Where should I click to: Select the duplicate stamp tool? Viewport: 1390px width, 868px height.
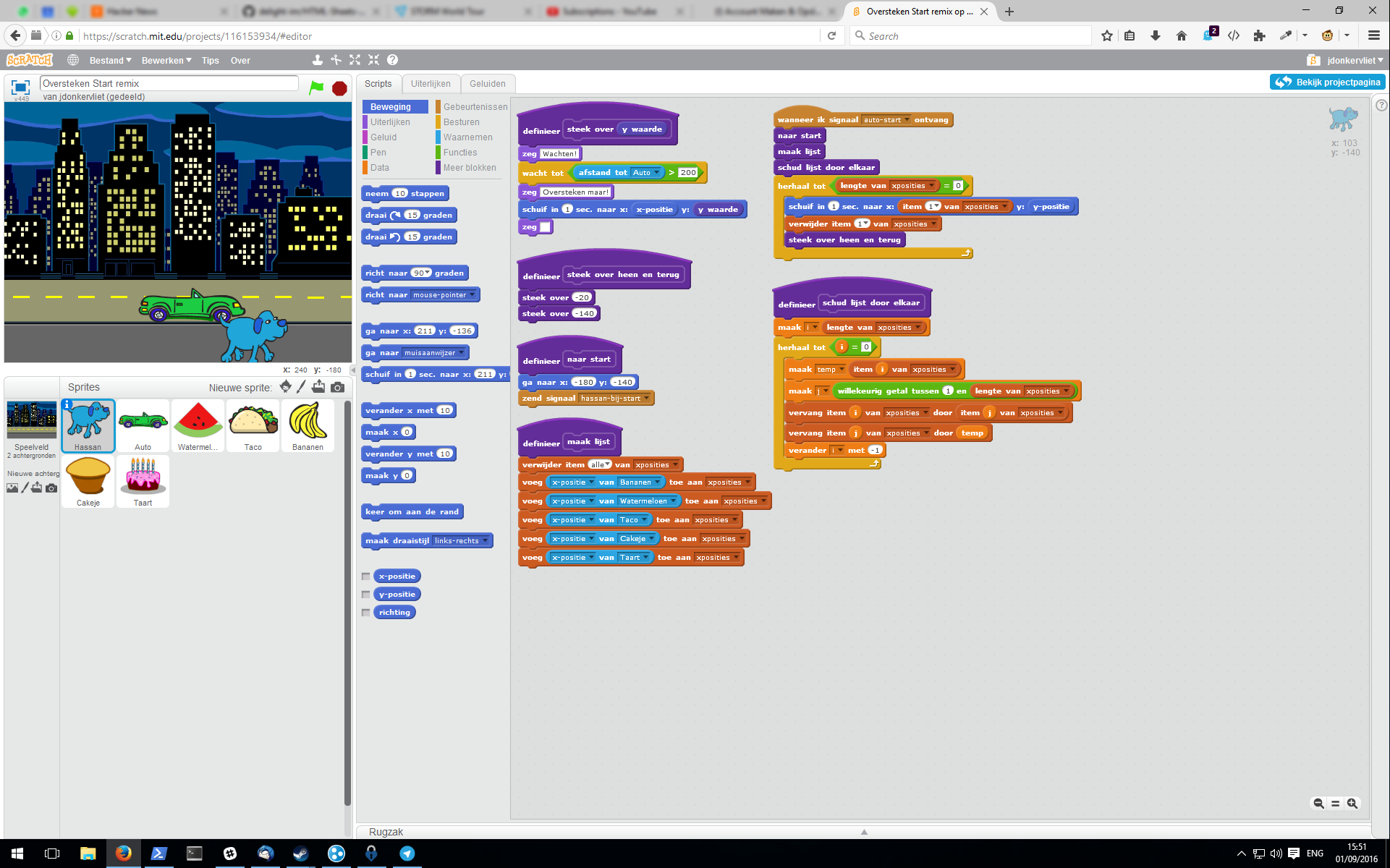317,60
